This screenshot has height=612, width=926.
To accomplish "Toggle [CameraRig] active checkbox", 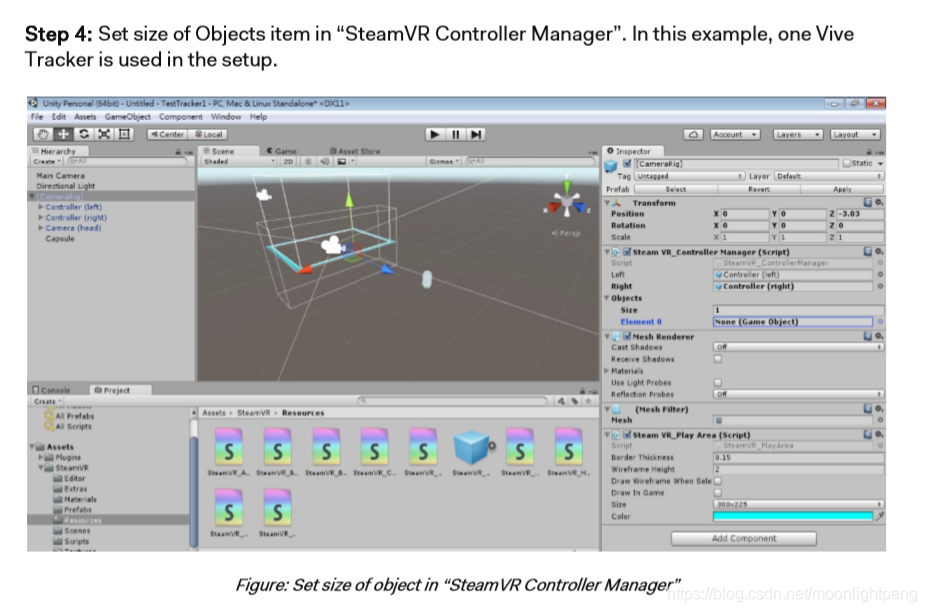I will point(627,164).
